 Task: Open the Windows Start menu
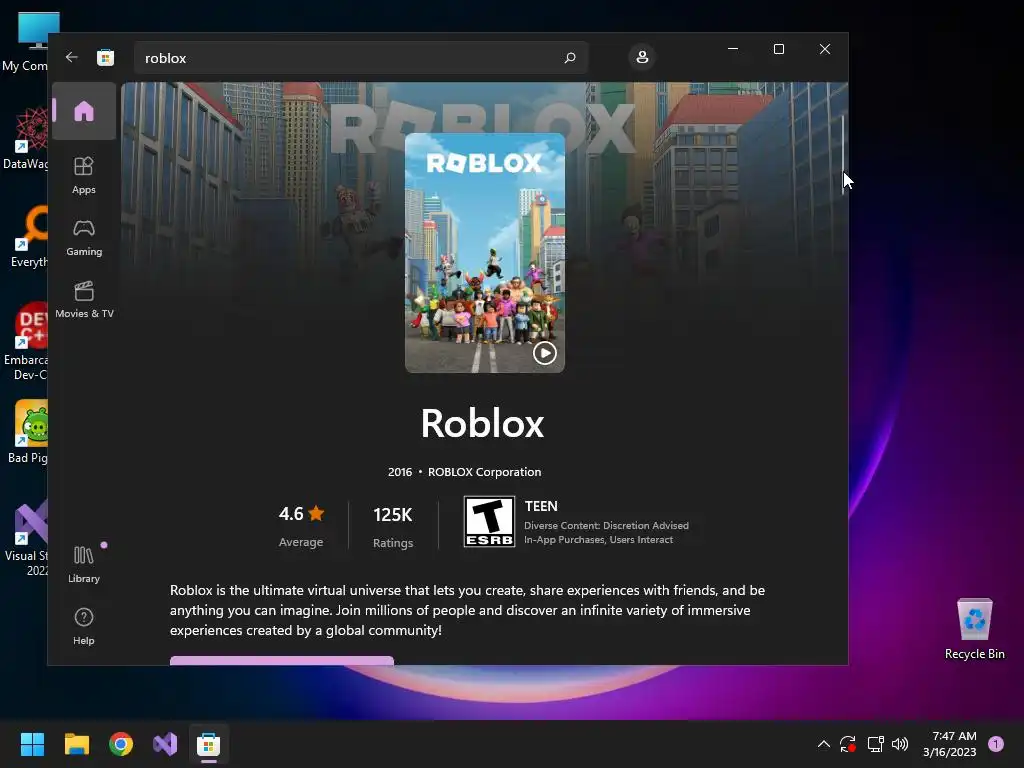(x=32, y=744)
